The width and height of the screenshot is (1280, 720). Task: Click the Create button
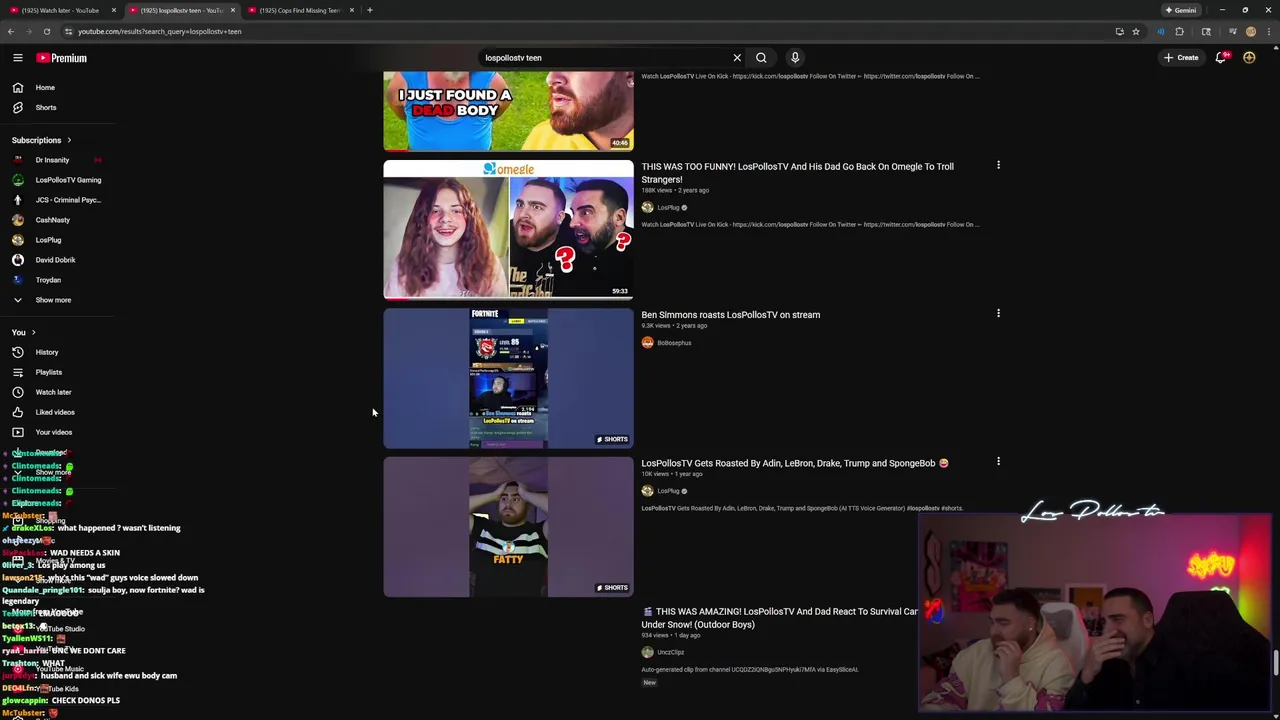tap(1181, 58)
